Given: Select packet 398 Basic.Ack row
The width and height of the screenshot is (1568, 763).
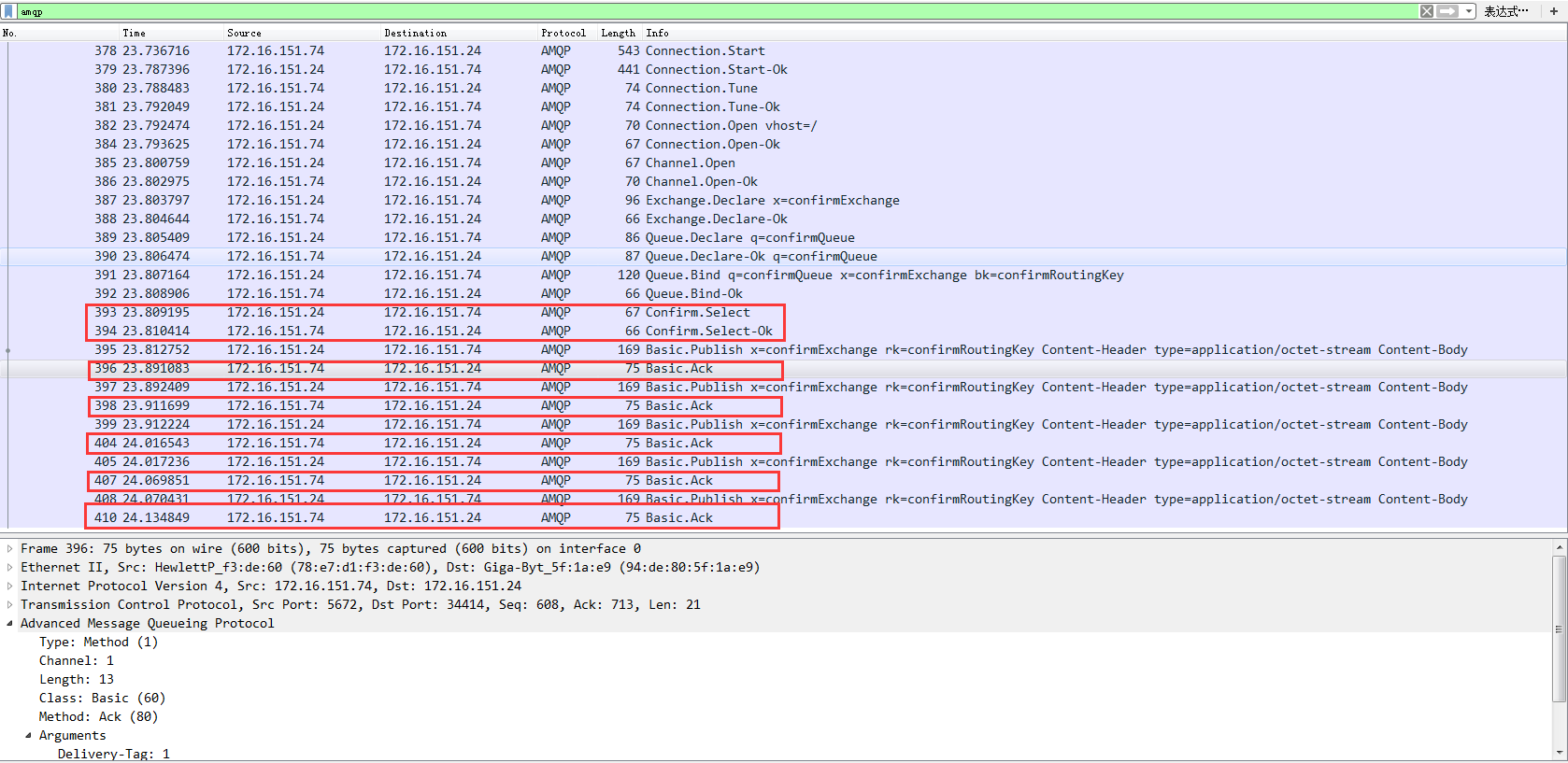Looking at the screenshot, I should tap(783, 405).
